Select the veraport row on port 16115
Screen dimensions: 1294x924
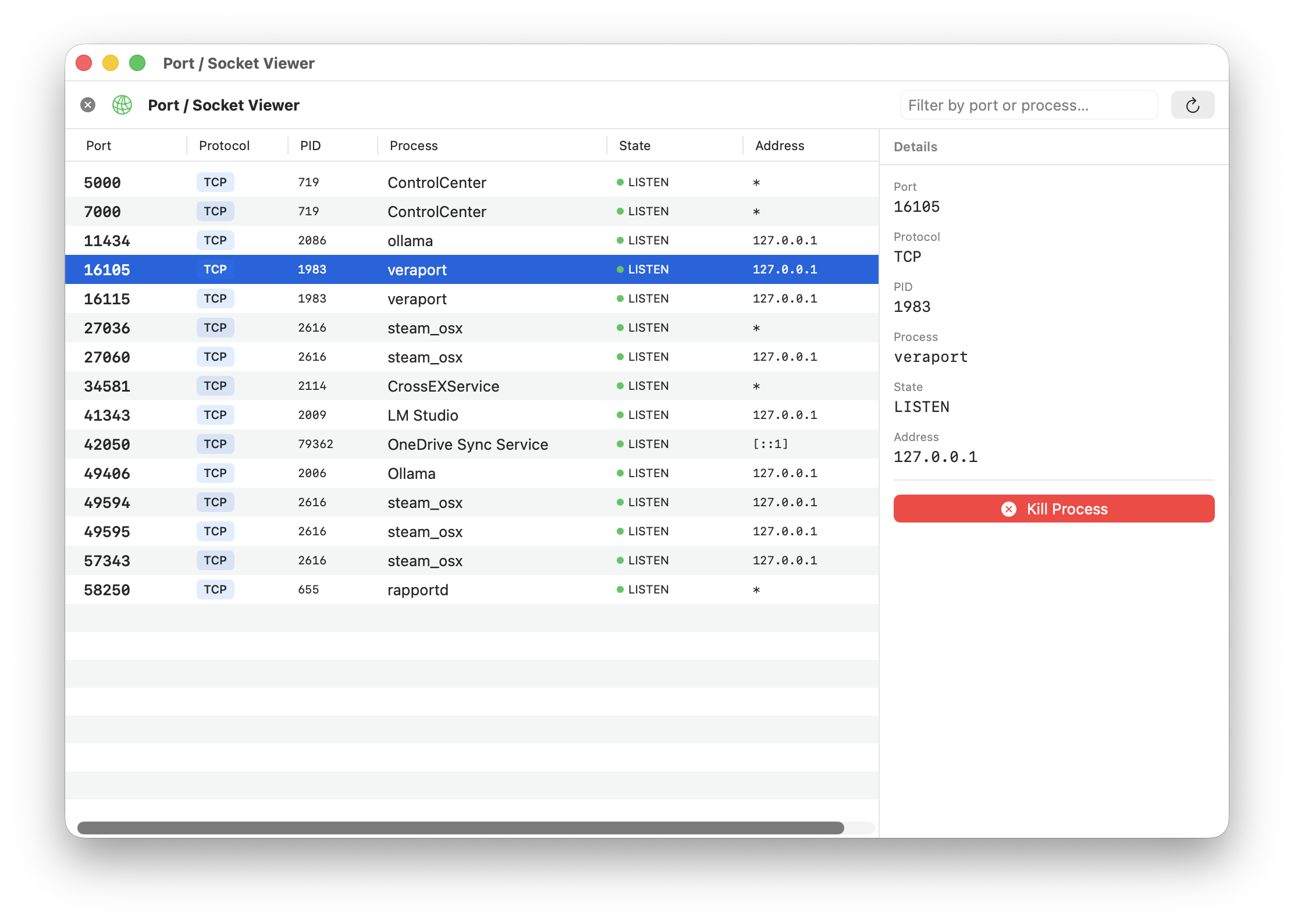click(x=472, y=298)
